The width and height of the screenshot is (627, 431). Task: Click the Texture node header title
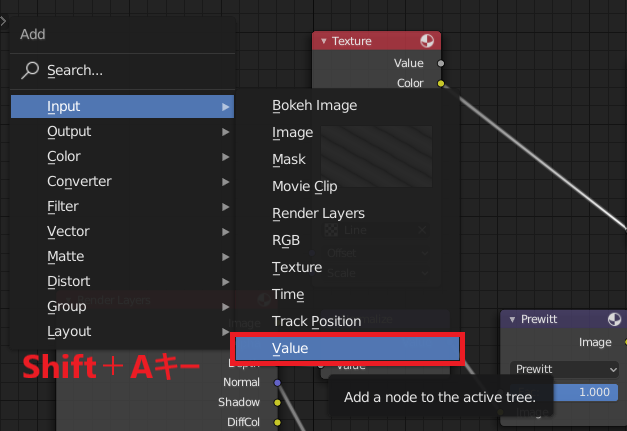pos(351,41)
